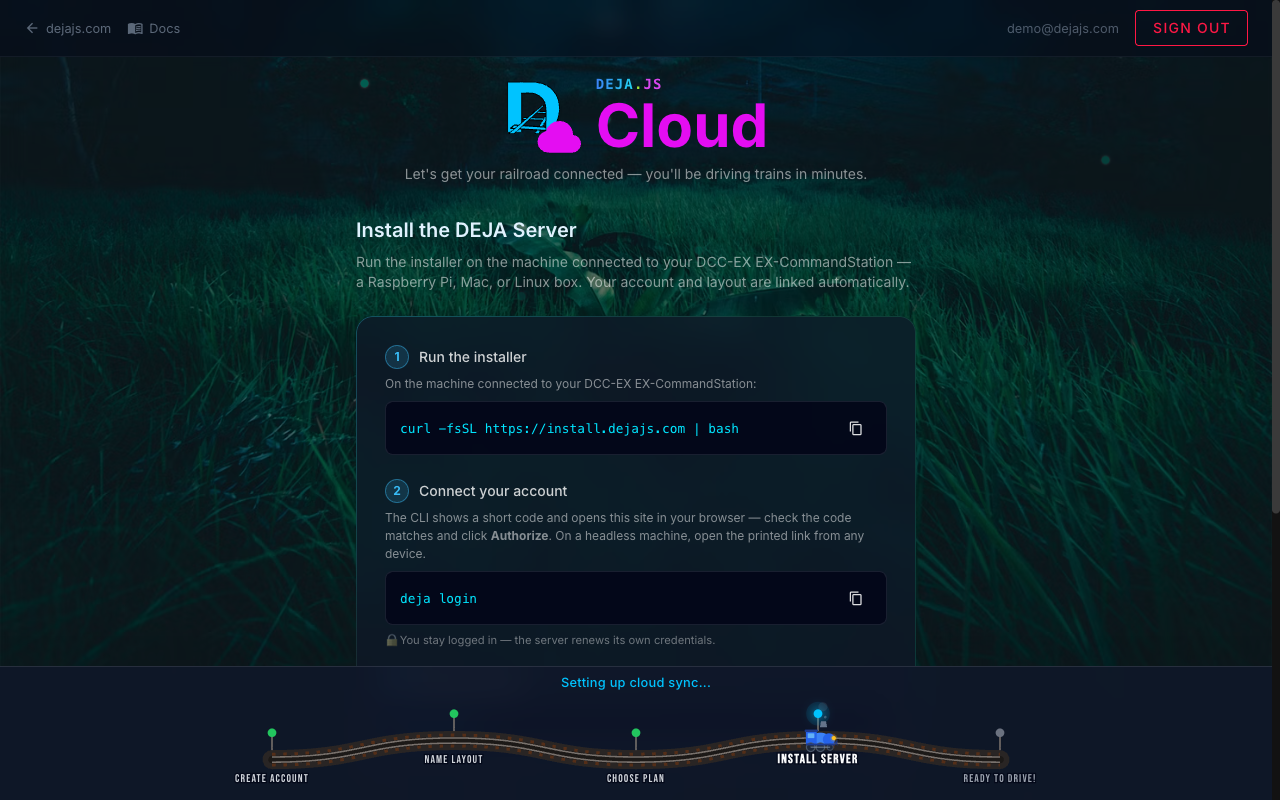Click the CHOOSE PLAN step label
The width and height of the screenshot is (1280, 800).
(x=636, y=778)
